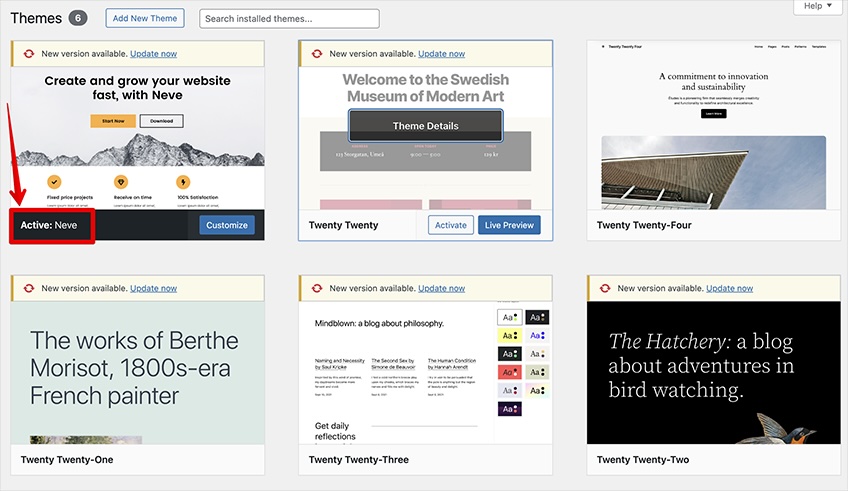Open the Help dropdown

coord(817,6)
